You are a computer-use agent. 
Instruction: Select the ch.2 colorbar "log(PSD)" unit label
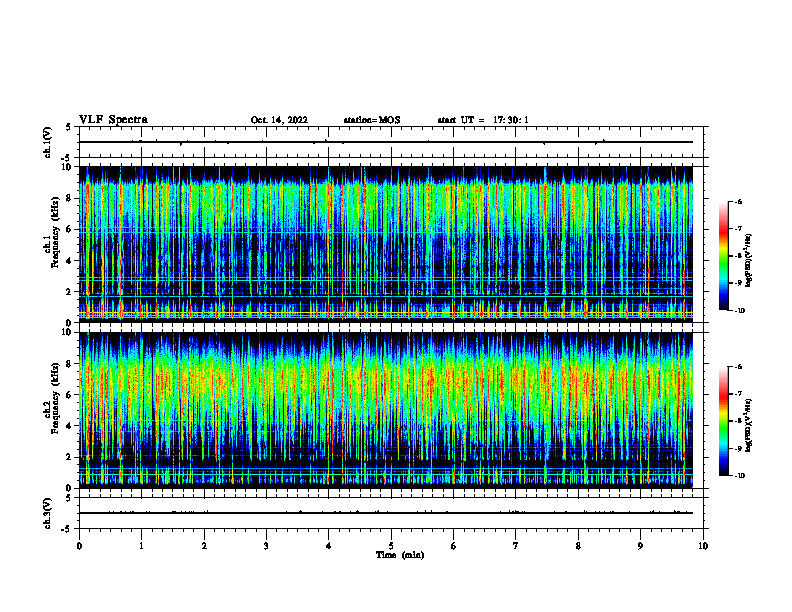coord(748,425)
